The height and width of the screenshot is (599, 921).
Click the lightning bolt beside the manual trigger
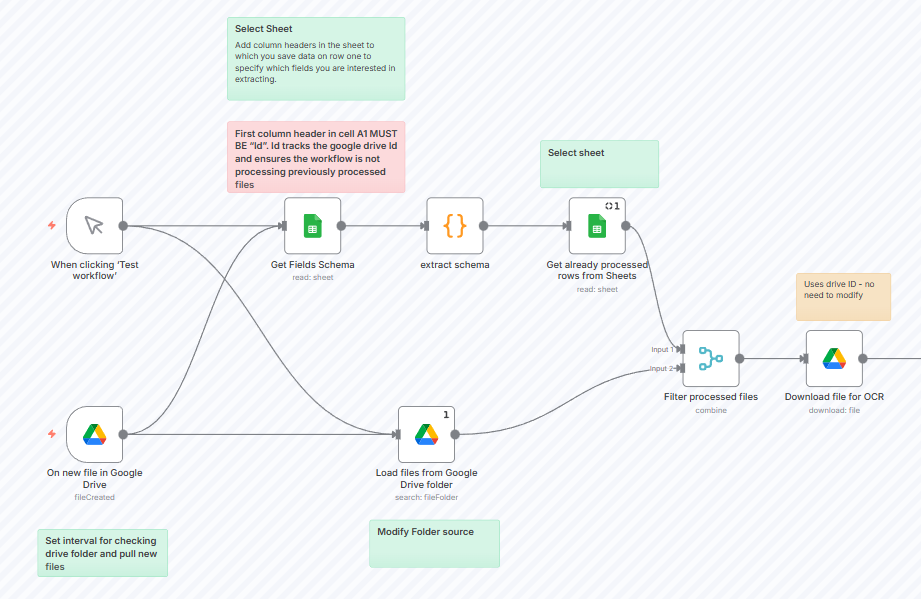click(51, 226)
